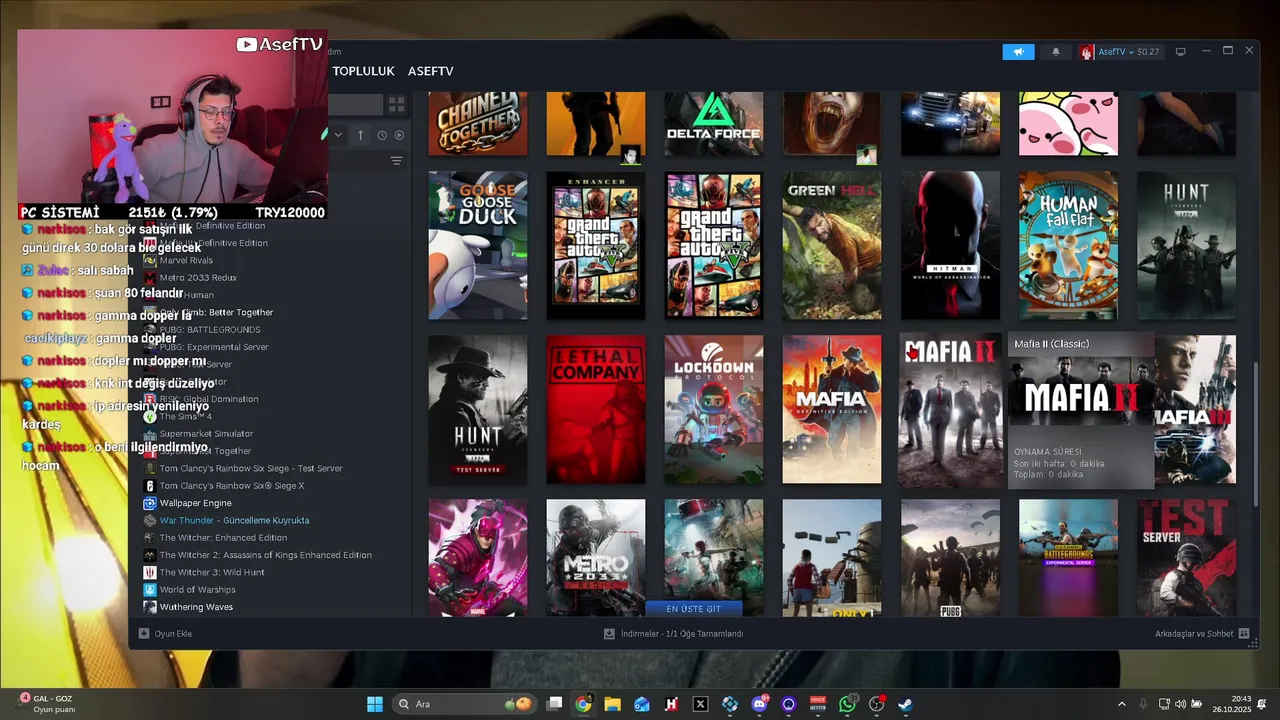Click the up-arrow sort icon in the library sidebar

(x=360, y=135)
